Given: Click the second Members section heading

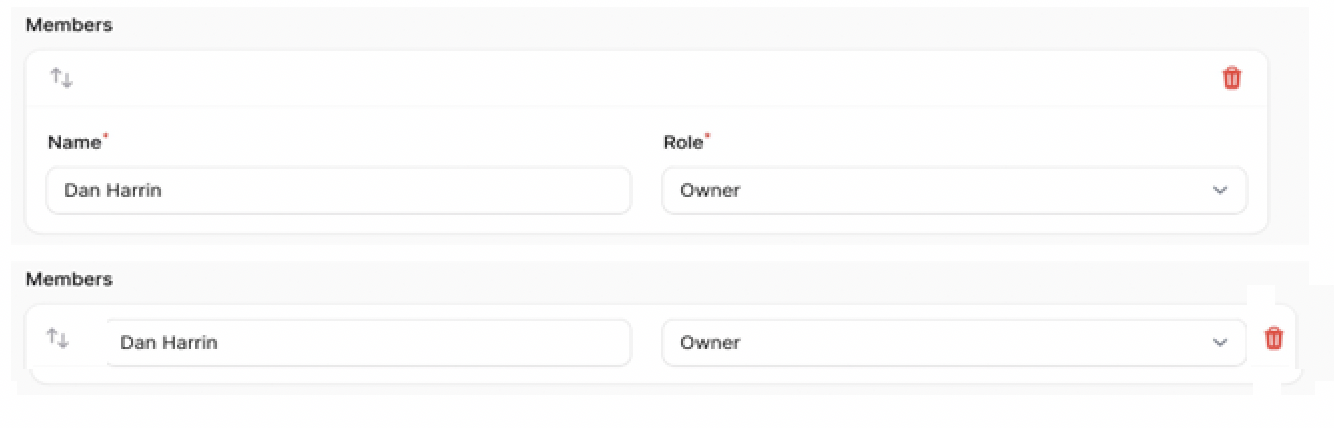Looking at the screenshot, I should [69, 279].
